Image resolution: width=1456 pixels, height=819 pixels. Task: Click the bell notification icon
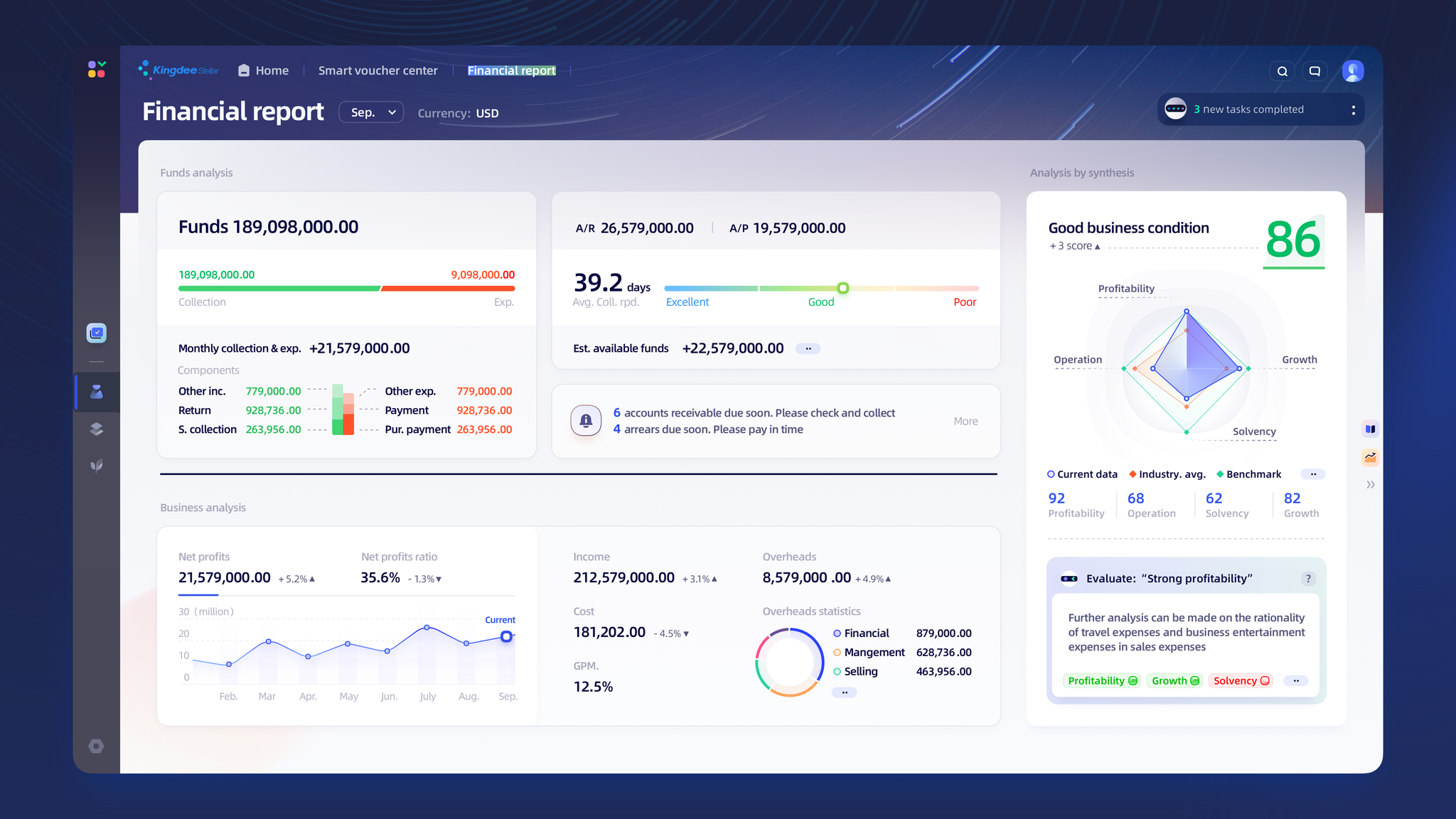[586, 421]
